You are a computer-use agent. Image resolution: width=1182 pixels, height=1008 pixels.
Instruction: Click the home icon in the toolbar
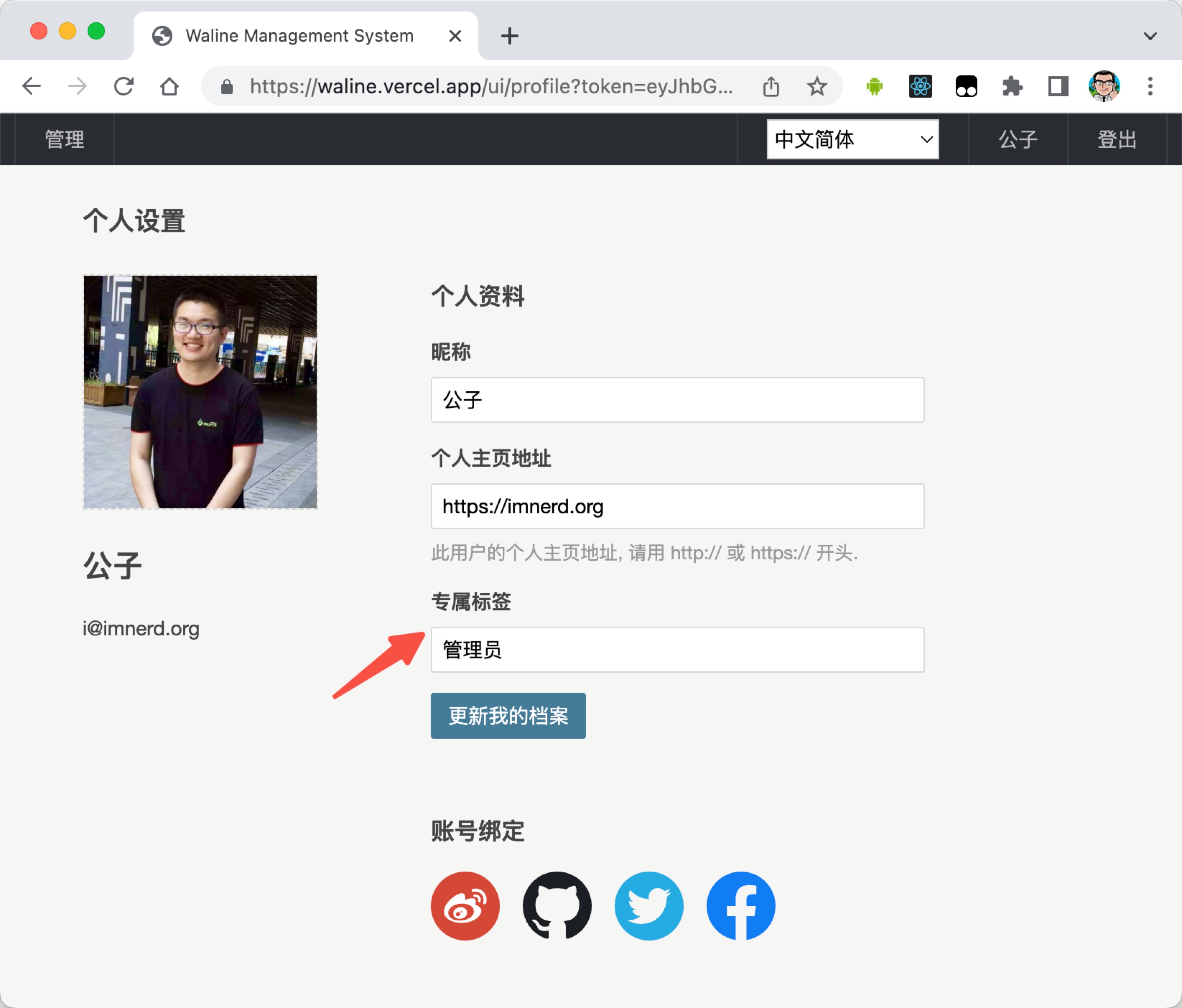pyautogui.click(x=169, y=86)
